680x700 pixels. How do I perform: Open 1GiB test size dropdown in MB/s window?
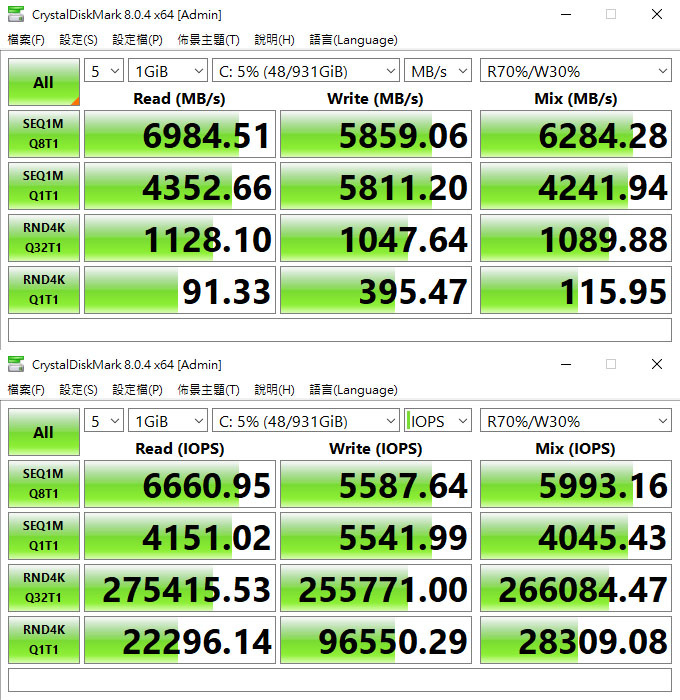tap(168, 71)
